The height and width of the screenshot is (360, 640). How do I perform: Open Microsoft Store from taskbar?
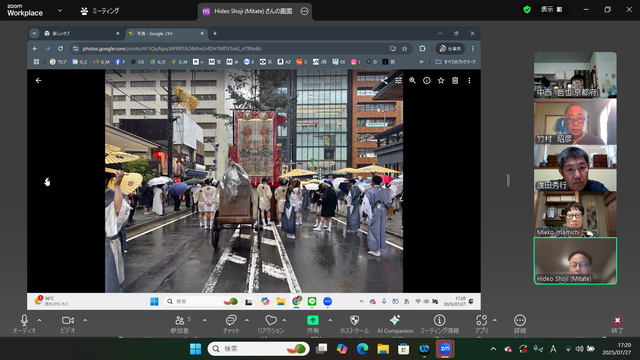(403, 349)
